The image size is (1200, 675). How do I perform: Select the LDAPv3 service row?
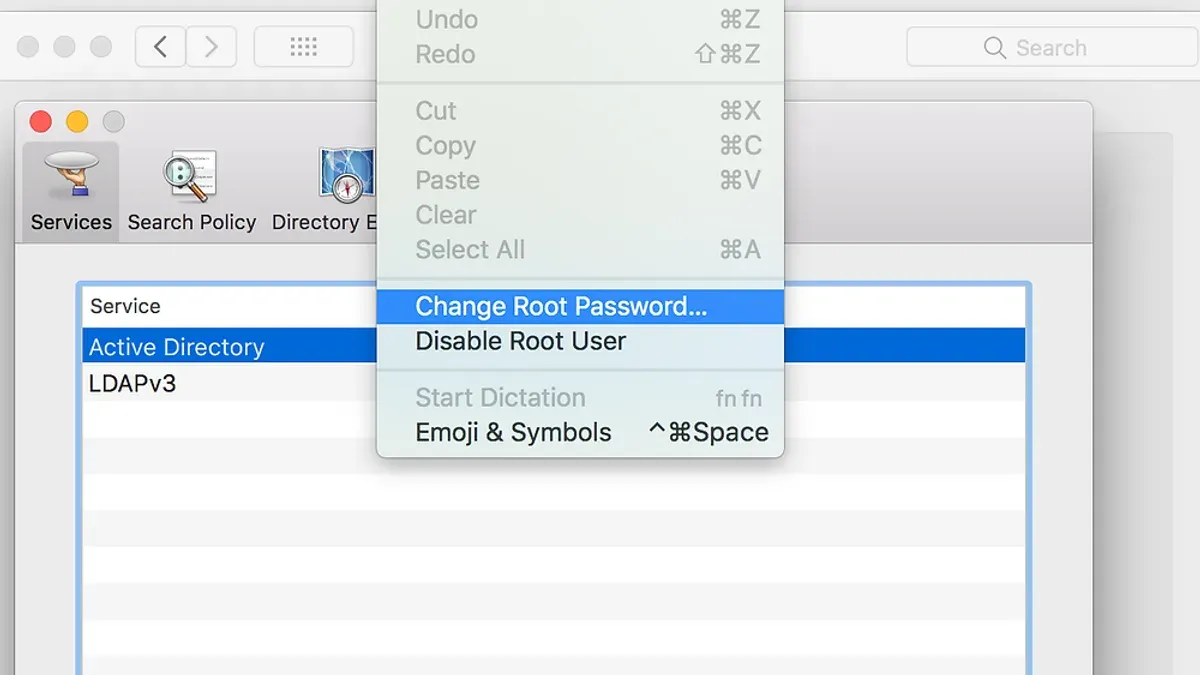click(553, 382)
